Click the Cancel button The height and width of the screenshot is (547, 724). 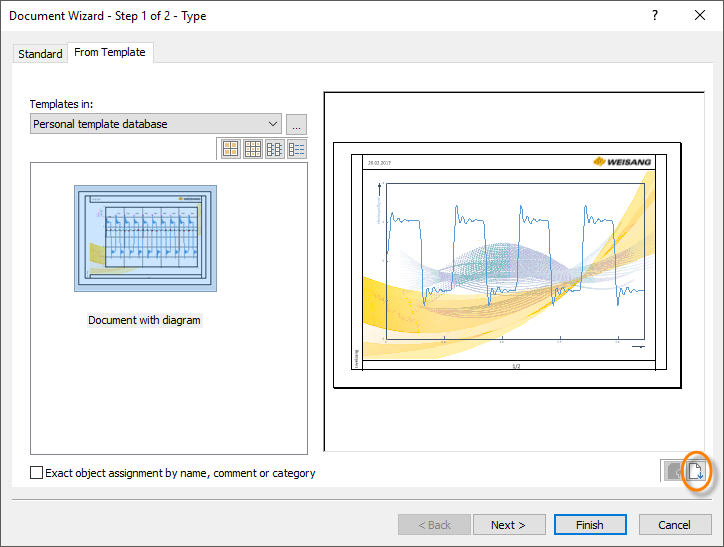[674, 525]
